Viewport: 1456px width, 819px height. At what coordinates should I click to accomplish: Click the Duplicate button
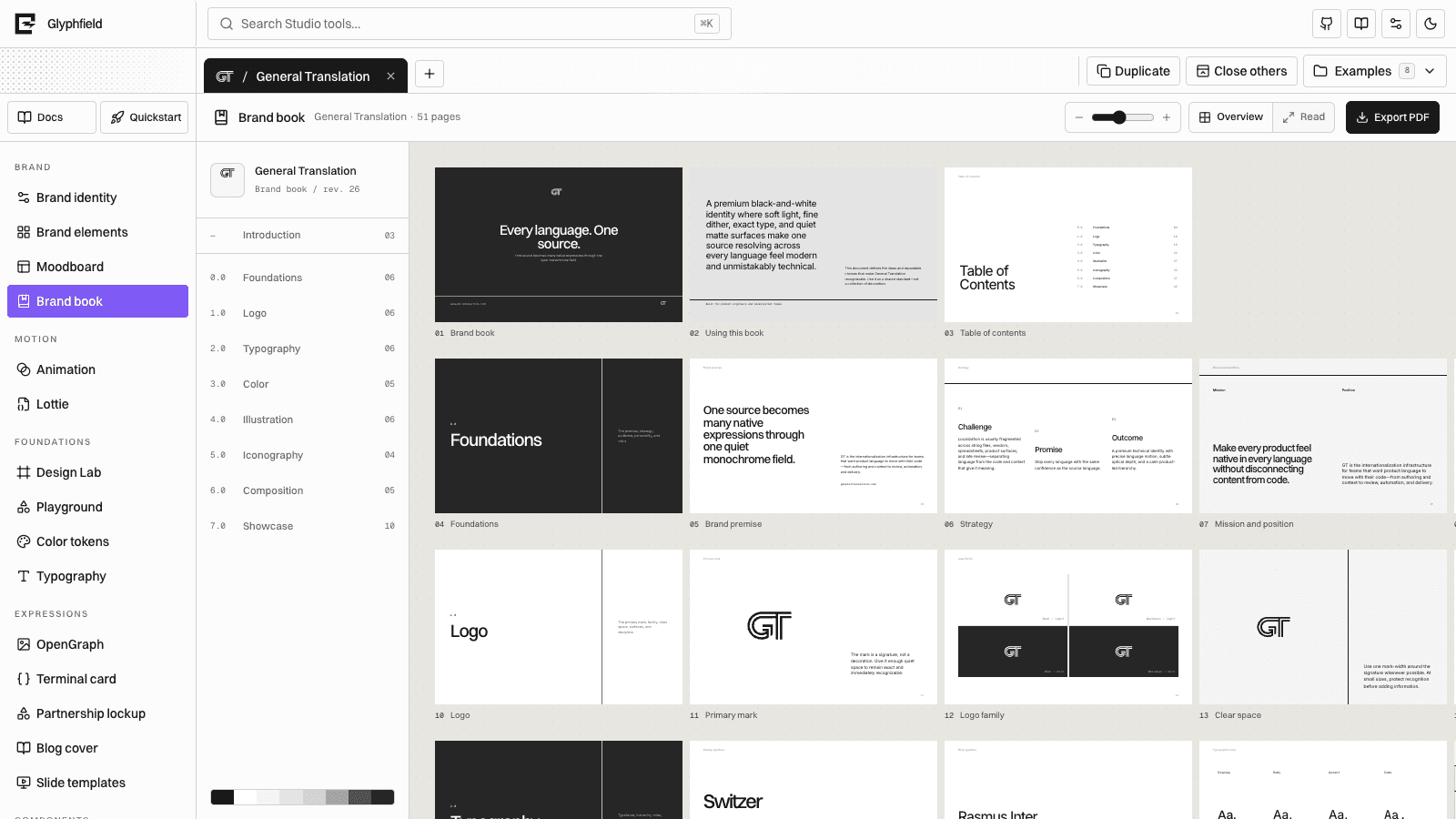tap(1134, 71)
